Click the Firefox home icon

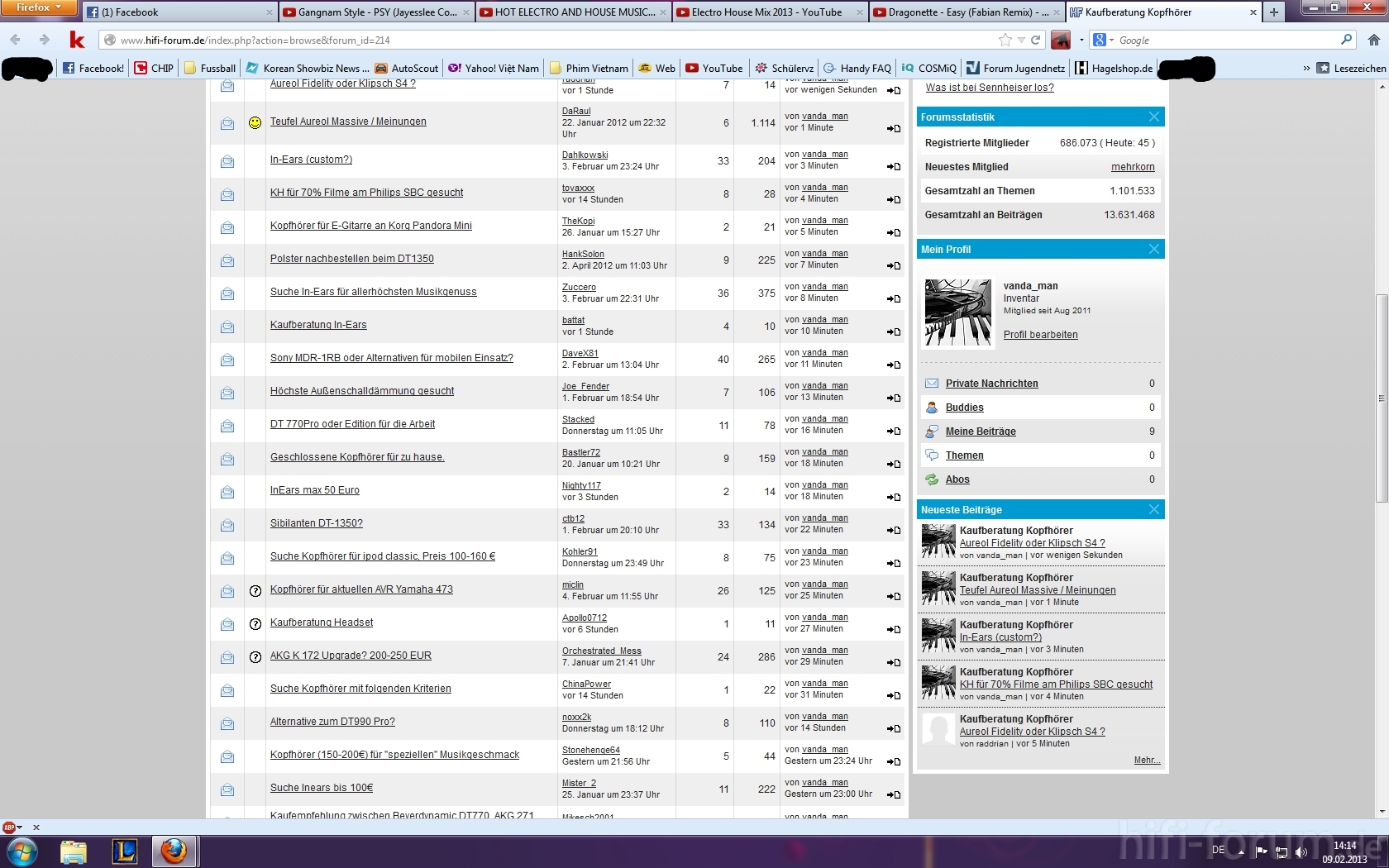1373,40
